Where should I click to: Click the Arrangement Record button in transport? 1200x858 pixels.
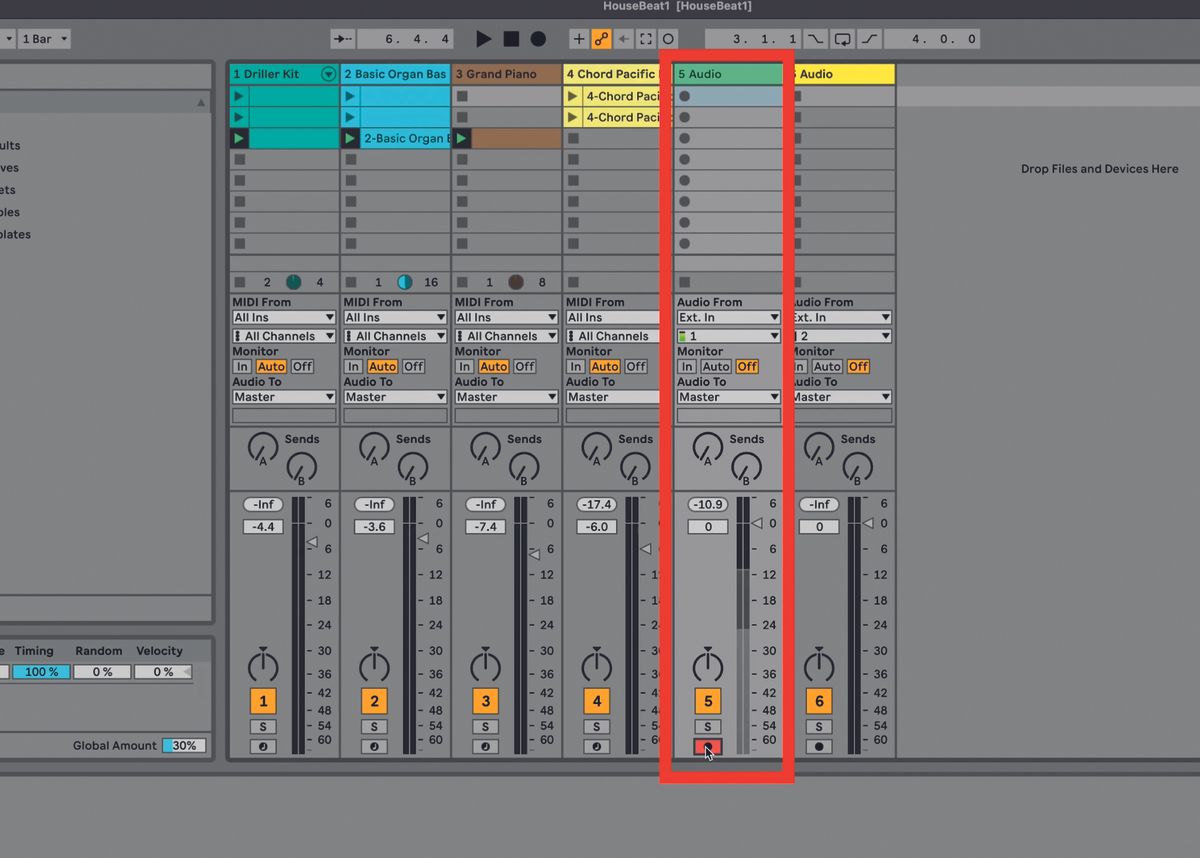pos(538,39)
